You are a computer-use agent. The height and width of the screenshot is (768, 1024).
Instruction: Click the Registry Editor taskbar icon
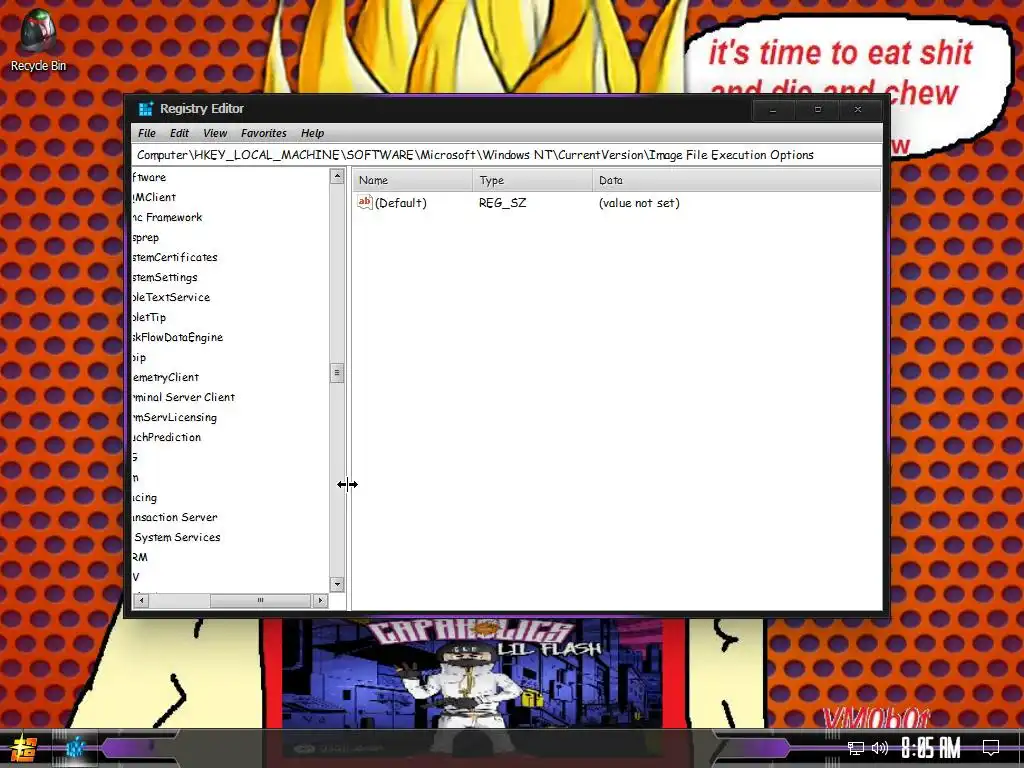74,748
